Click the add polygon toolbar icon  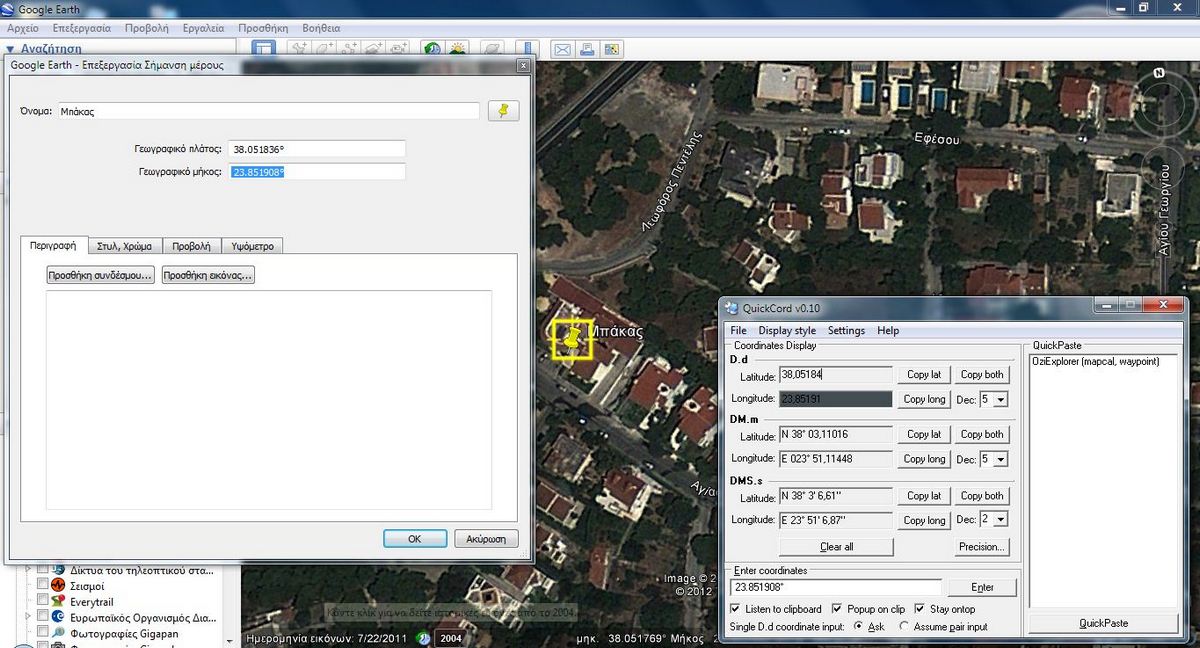coord(324,48)
